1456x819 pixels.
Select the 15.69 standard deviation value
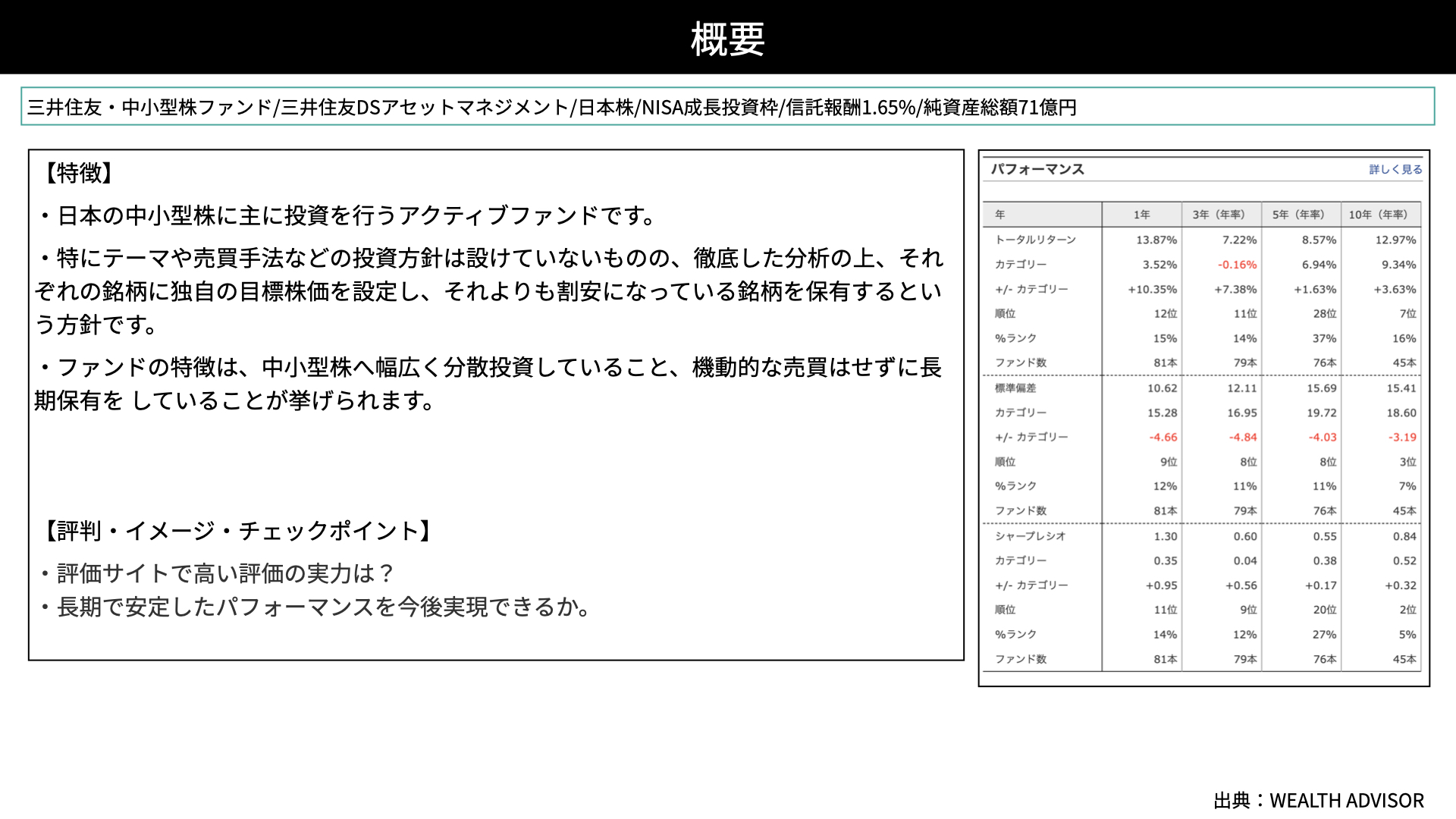point(1321,388)
